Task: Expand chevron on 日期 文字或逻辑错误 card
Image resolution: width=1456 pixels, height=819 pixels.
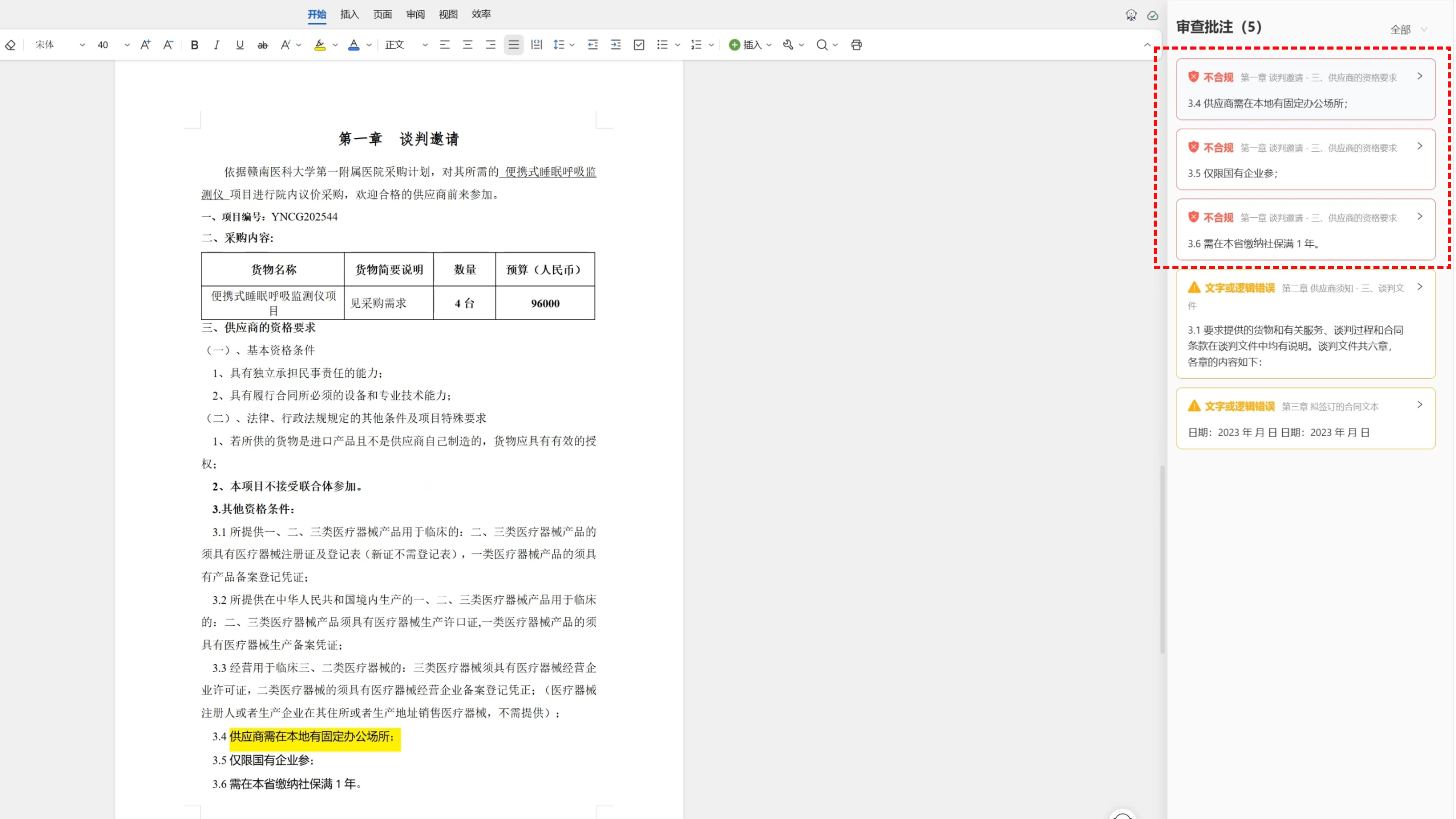Action: pos(1419,405)
